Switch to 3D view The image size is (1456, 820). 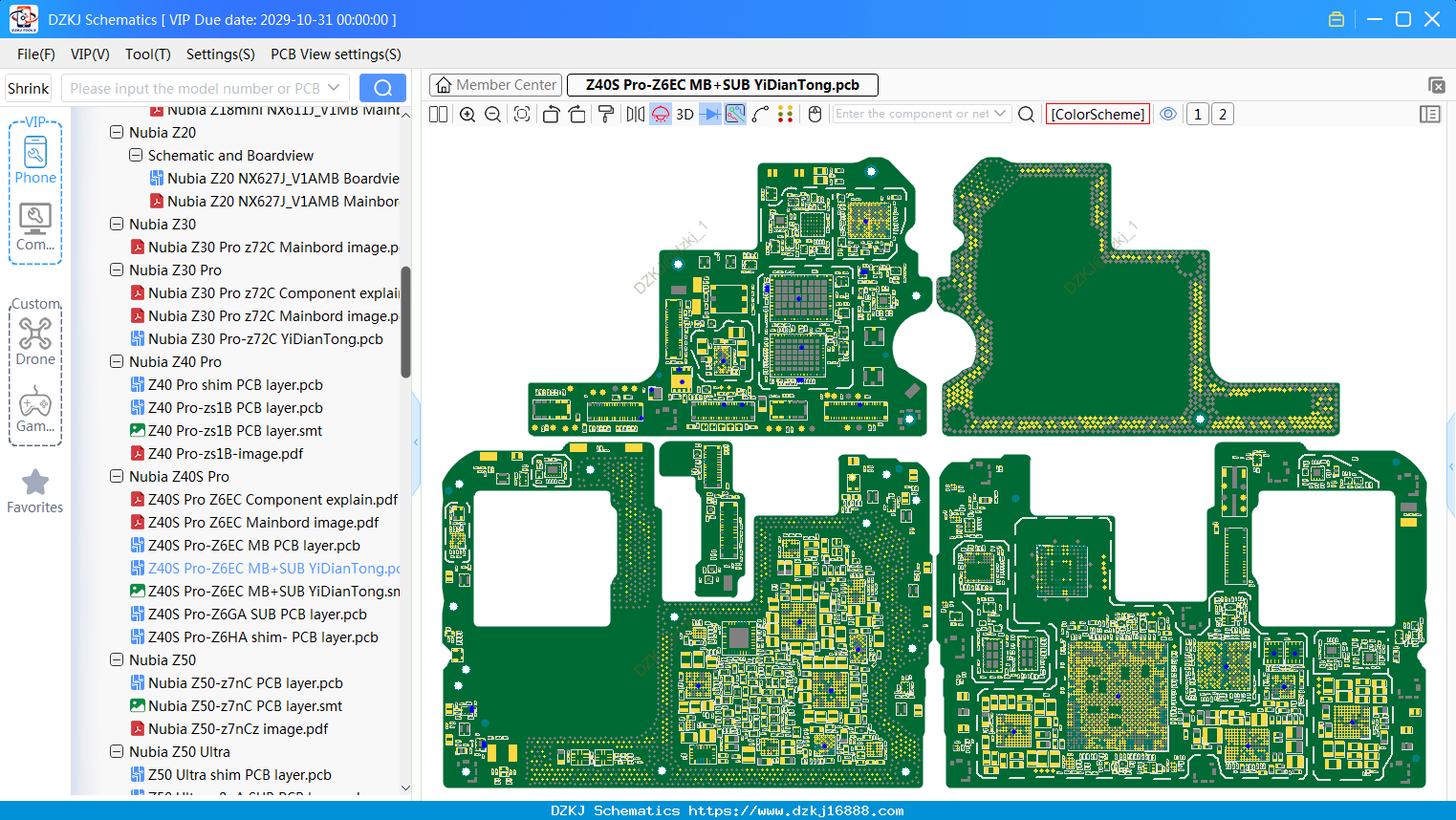[685, 114]
